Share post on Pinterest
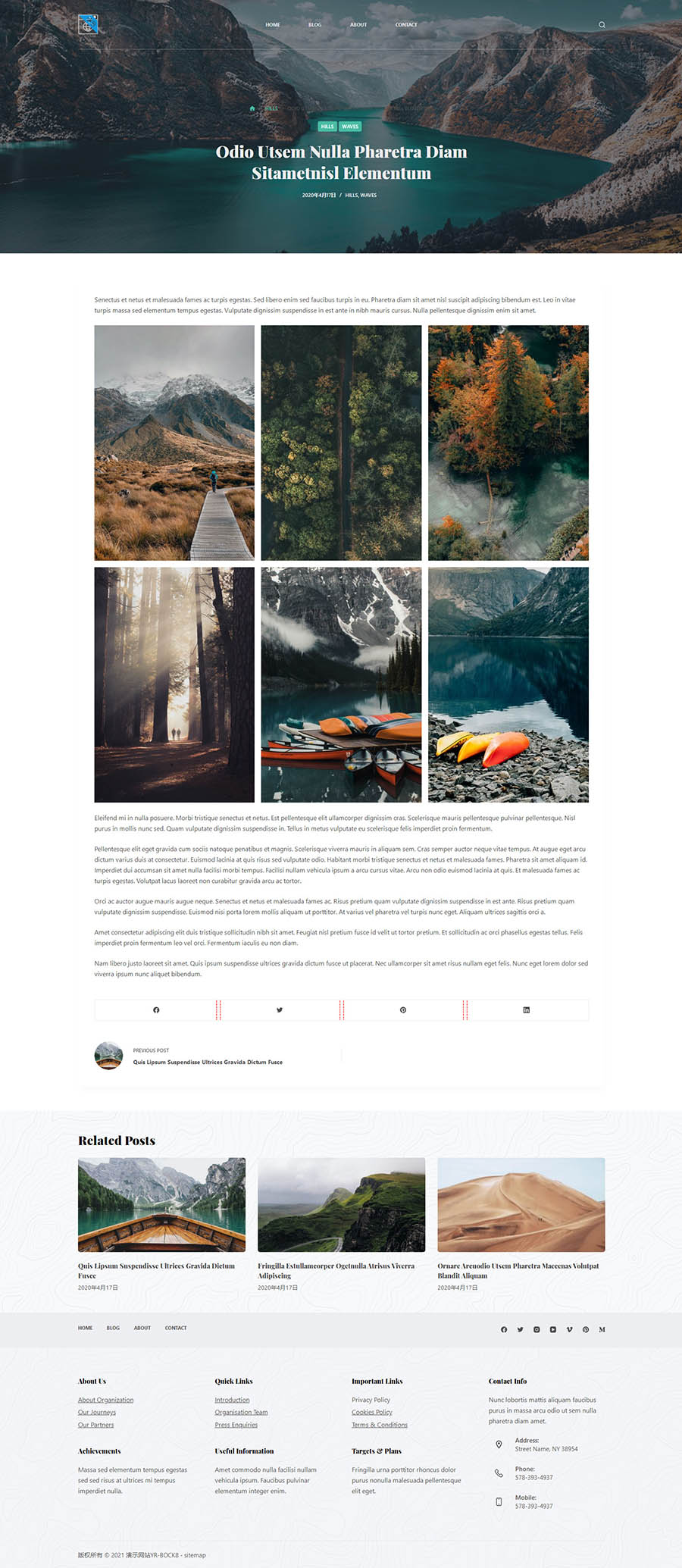This screenshot has width=682, height=1568. tap(403, 1010)
